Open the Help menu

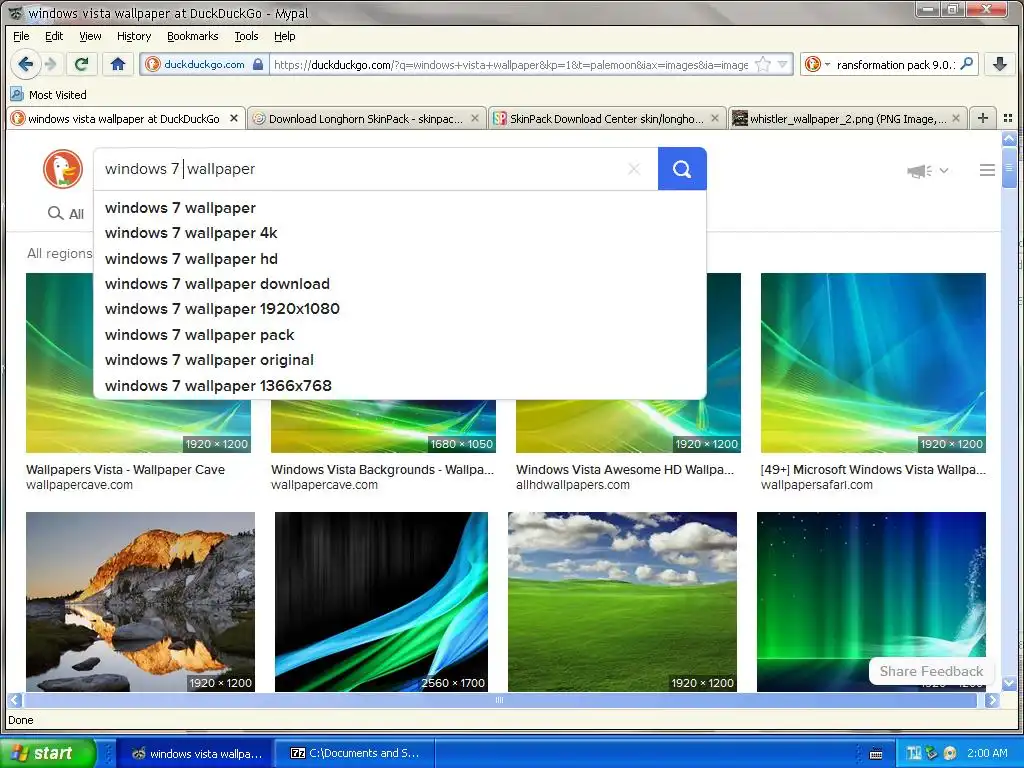pos(284,36)
